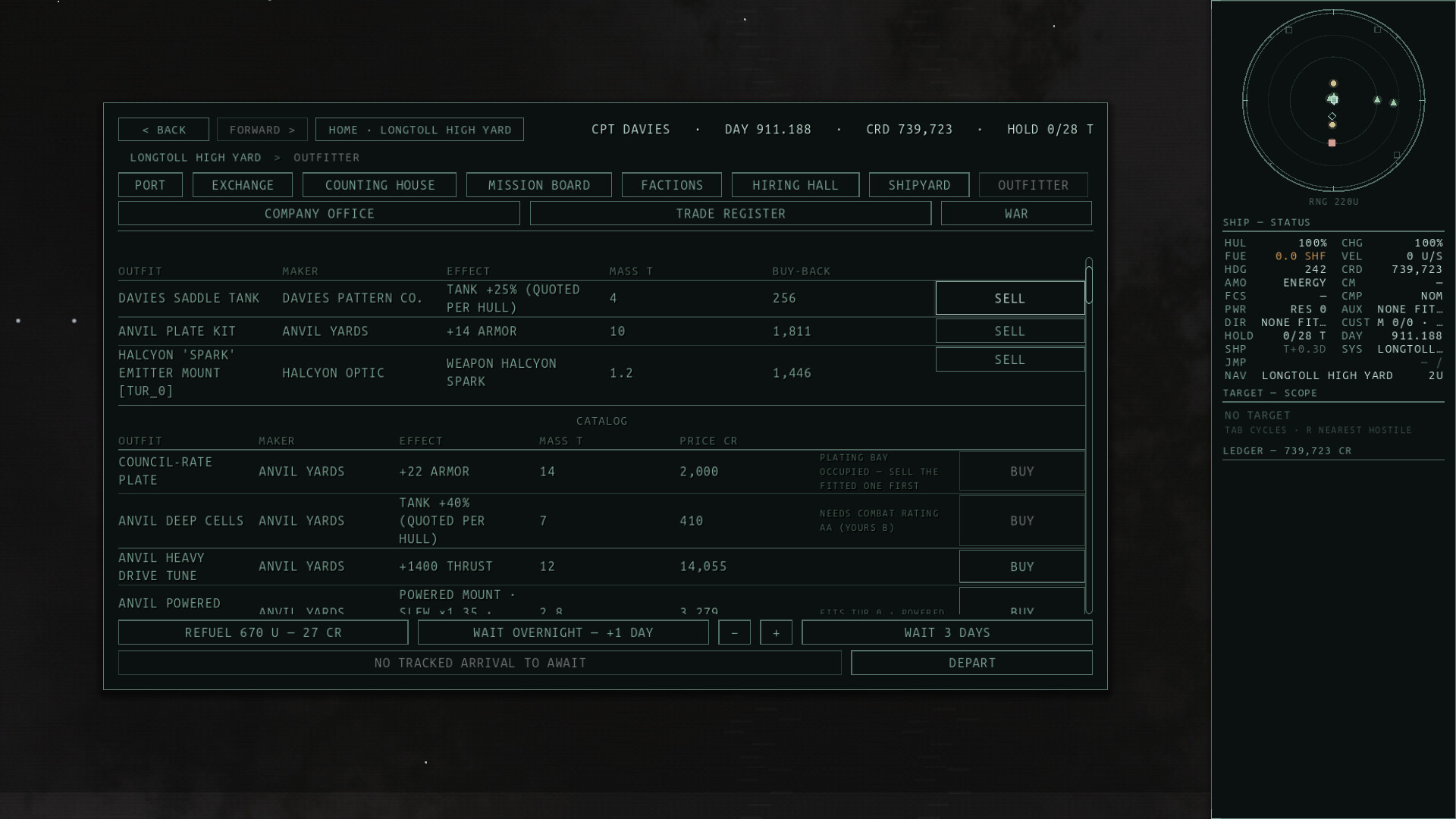Open the FACTIONS tab
Screen dimensions: 1456x819
click(671, 185)
